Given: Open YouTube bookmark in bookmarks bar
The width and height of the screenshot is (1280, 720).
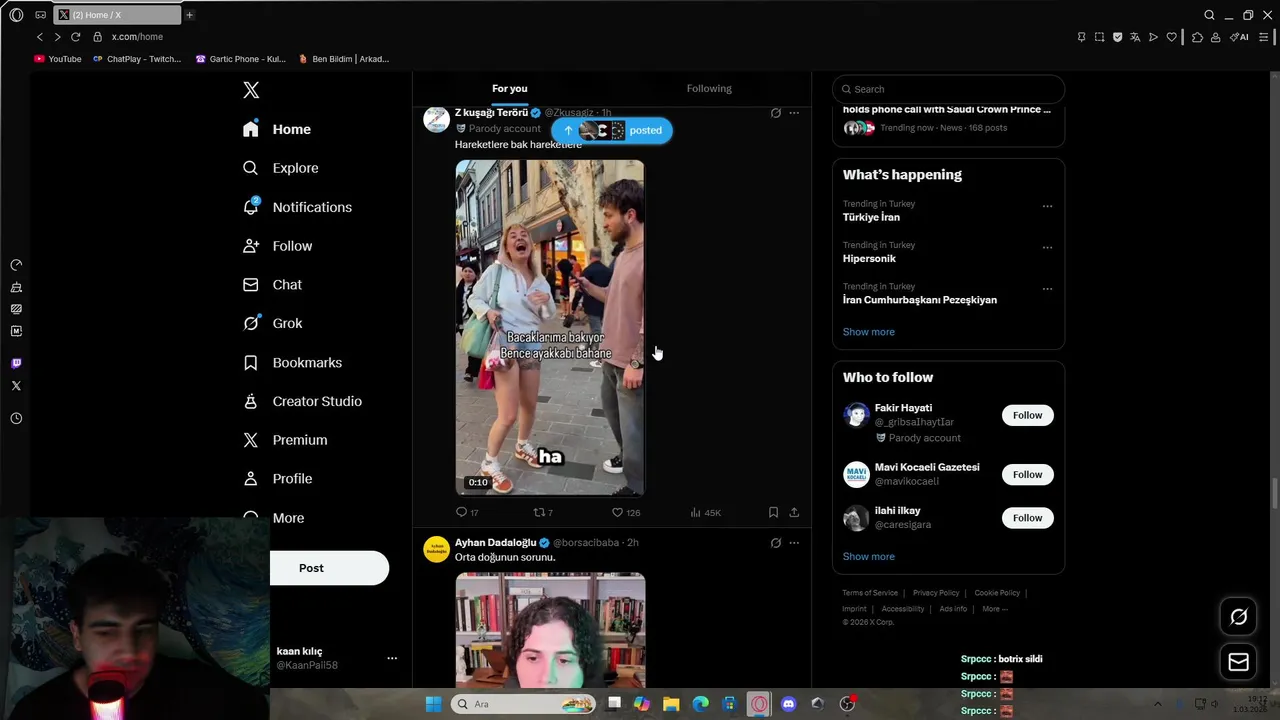Looking at the screenshot, I should (x=58, y=59).
